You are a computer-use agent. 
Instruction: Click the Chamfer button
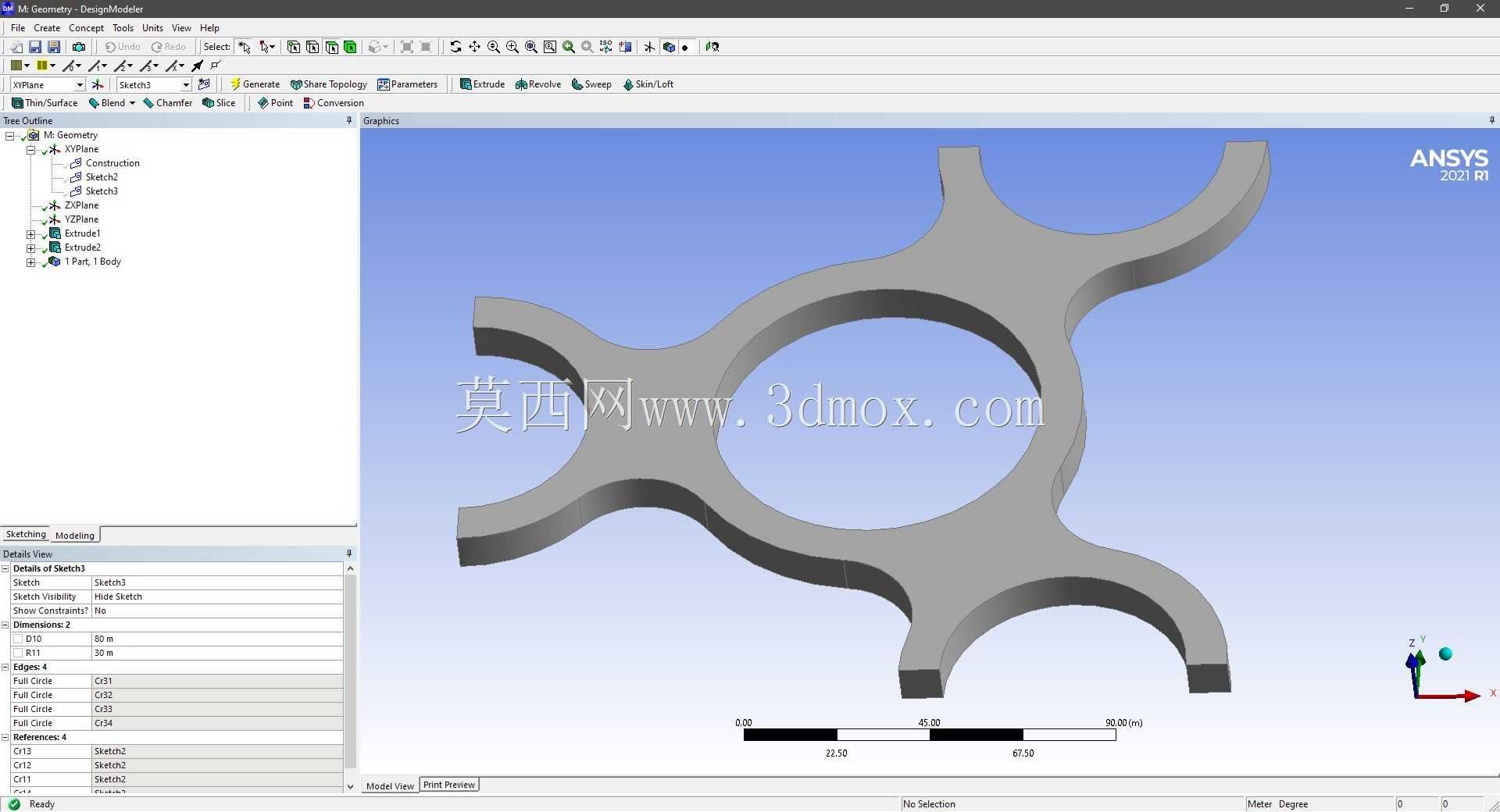point(168,103)
